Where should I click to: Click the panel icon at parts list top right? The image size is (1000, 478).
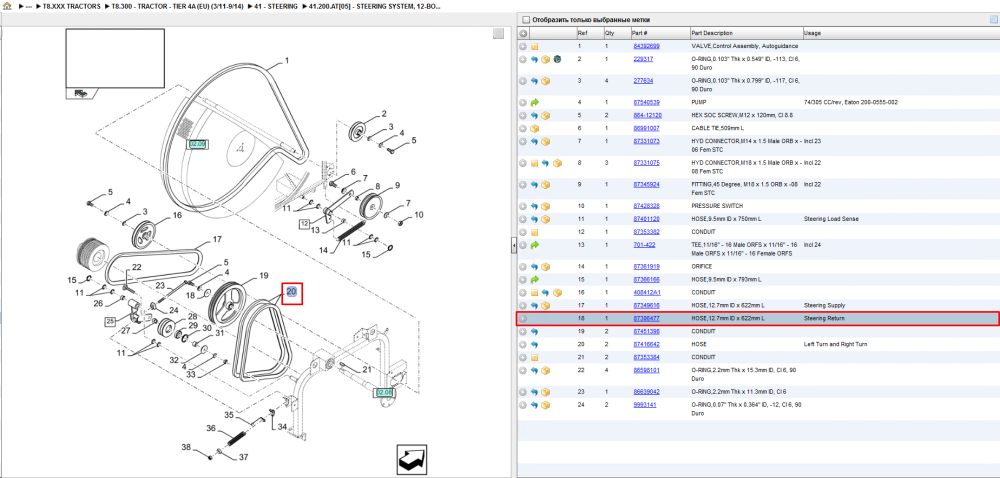coord(994,20)
